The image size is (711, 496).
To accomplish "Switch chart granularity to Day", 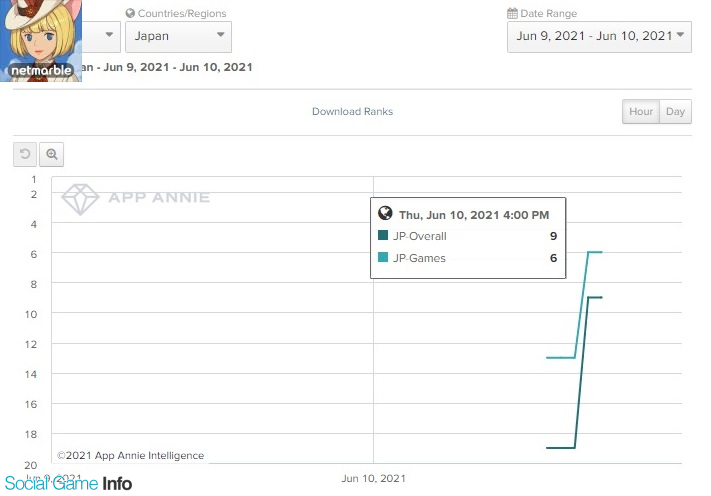I will [x=675, y=112].
